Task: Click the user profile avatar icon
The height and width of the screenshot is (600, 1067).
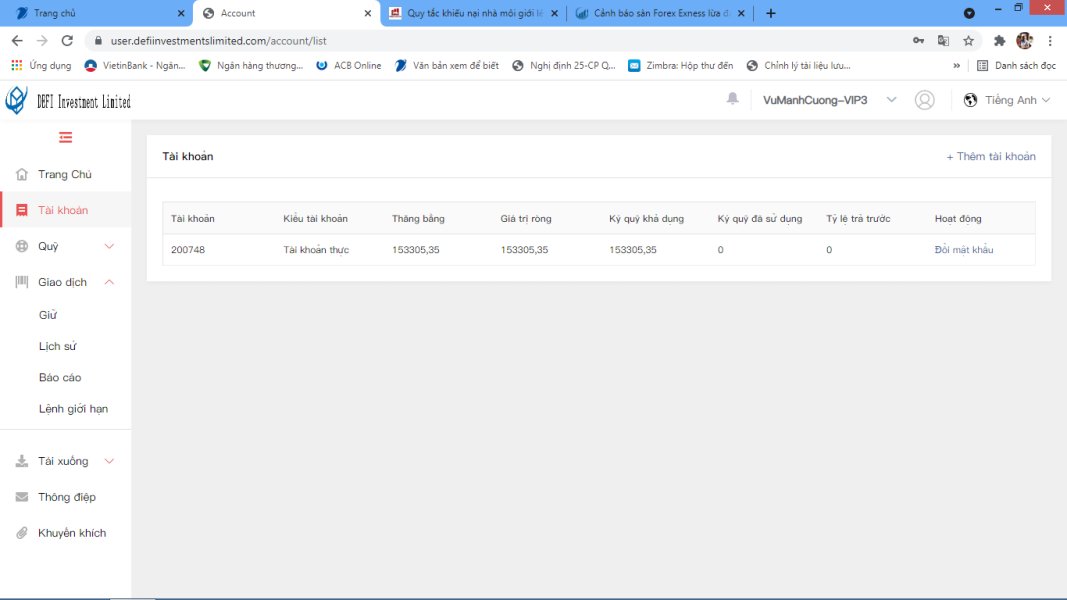Action: click(925, 100)
